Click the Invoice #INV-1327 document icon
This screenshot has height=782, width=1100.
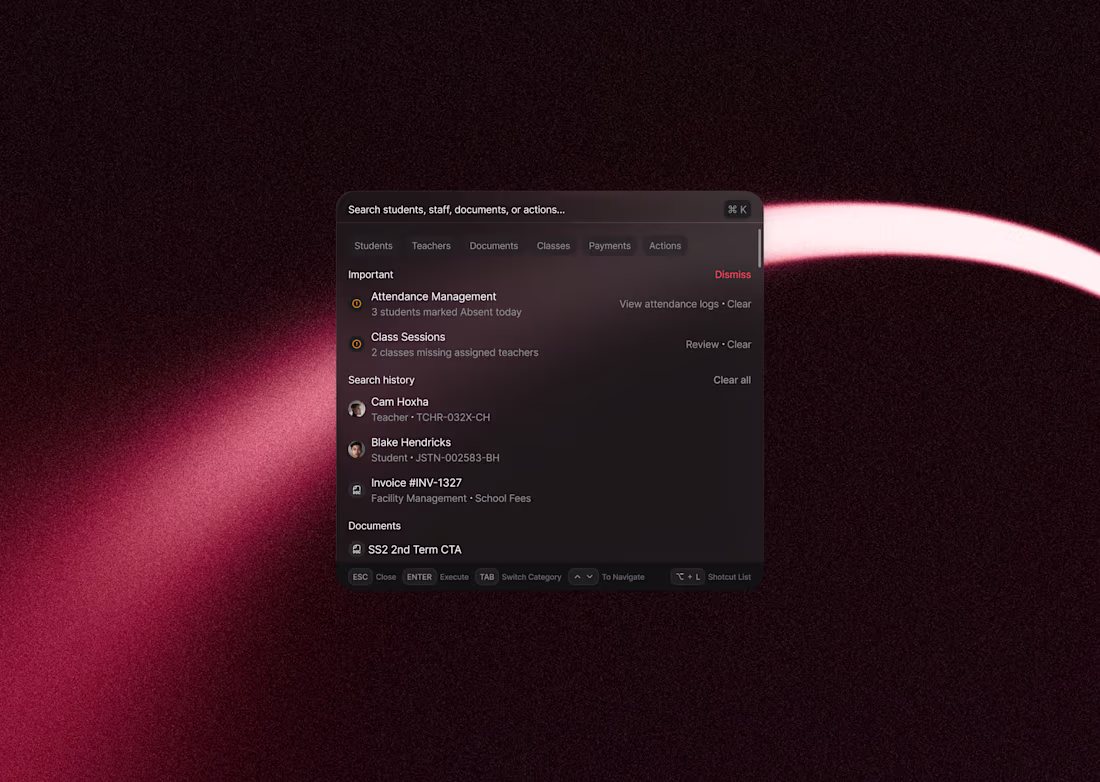356,490
